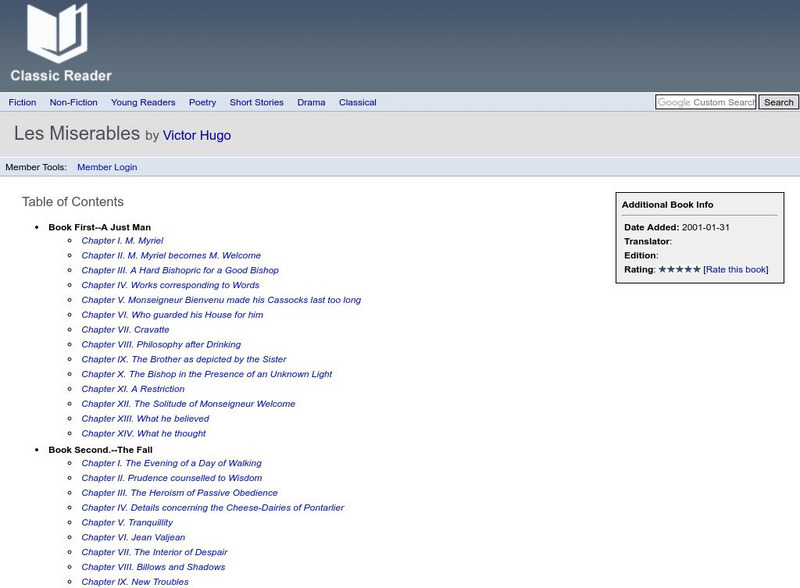Open Chapter VII. The Interior of Despair
The image size is (800, 588).
(155, 552)
